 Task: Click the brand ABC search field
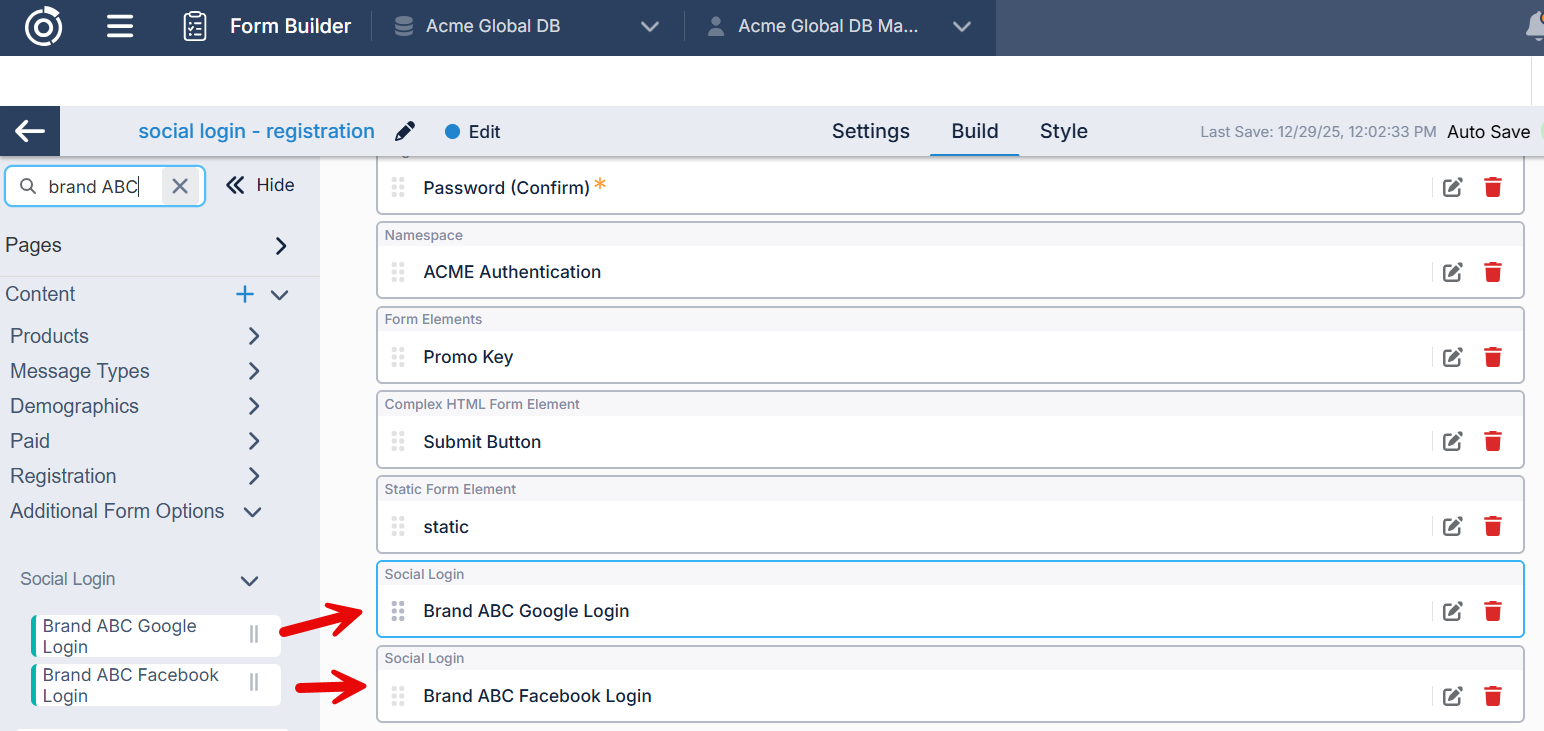pyautogui.click(x=95, y=186)
